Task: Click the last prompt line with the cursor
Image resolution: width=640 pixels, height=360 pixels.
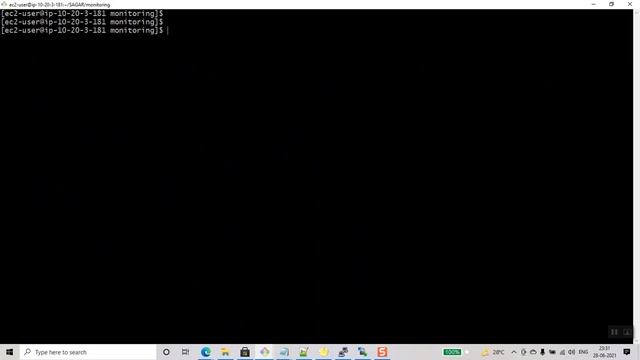Action: click(84, 31)
